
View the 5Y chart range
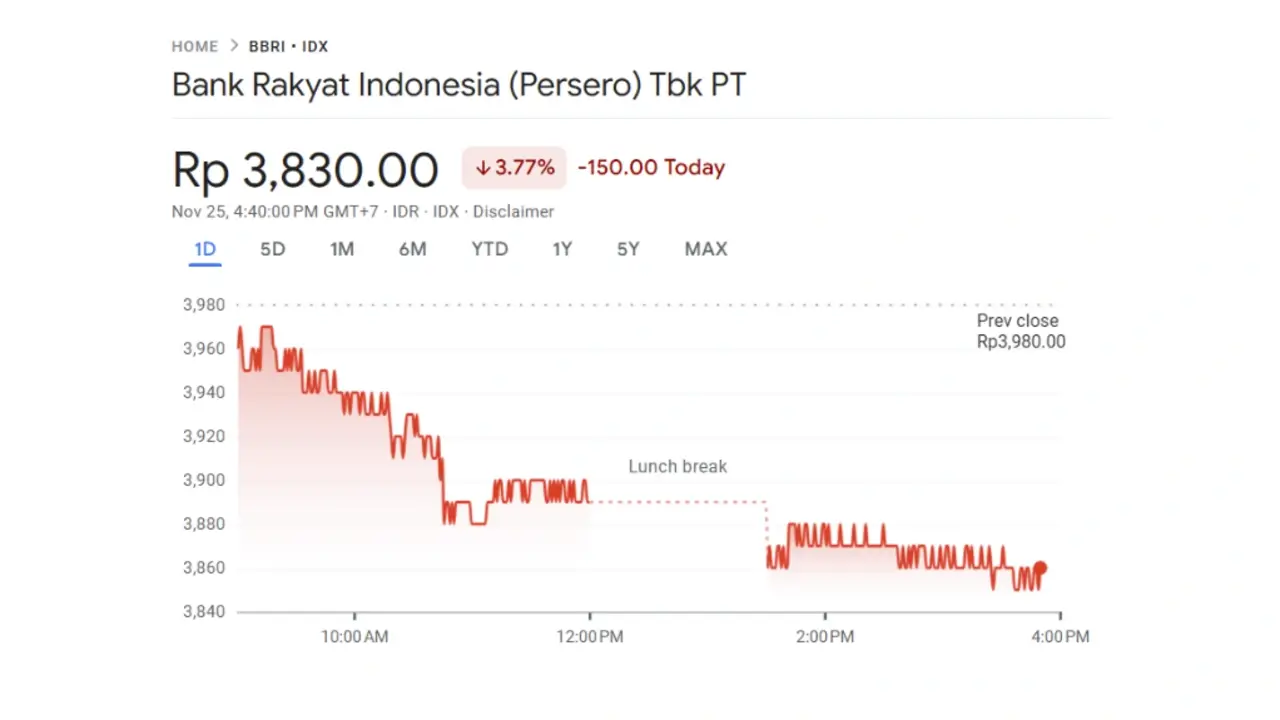tap(628, 249)
